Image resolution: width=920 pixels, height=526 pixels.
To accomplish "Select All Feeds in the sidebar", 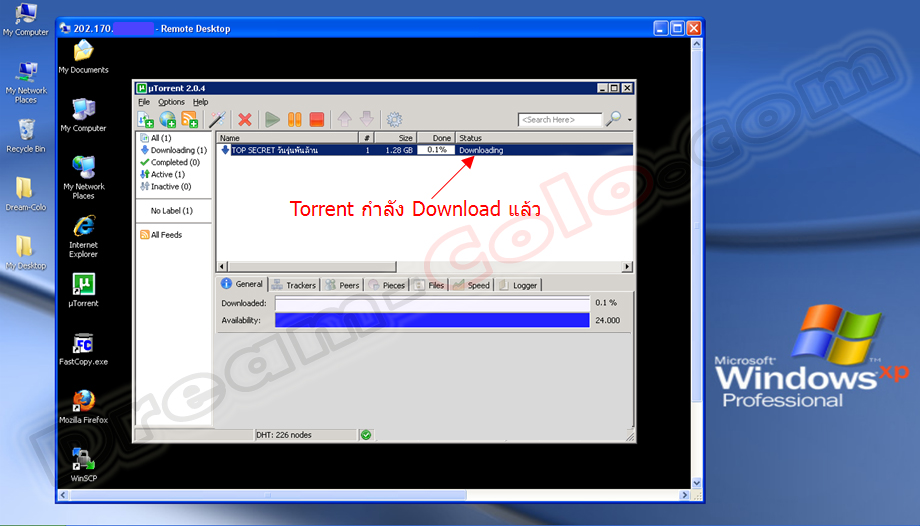I will (x=161, y=235).
